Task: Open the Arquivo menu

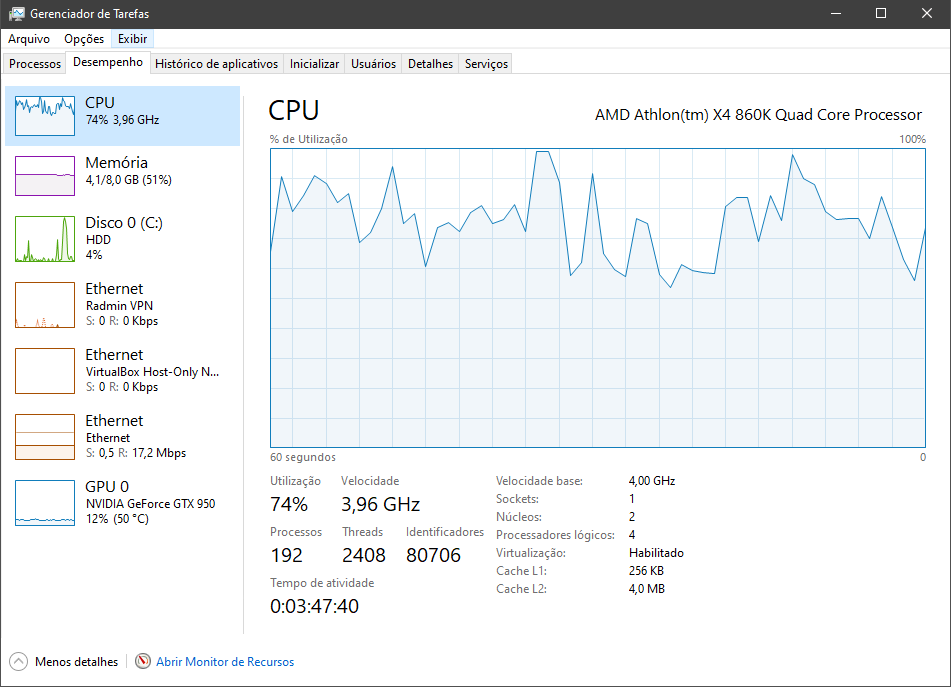Action: (29, 39)
